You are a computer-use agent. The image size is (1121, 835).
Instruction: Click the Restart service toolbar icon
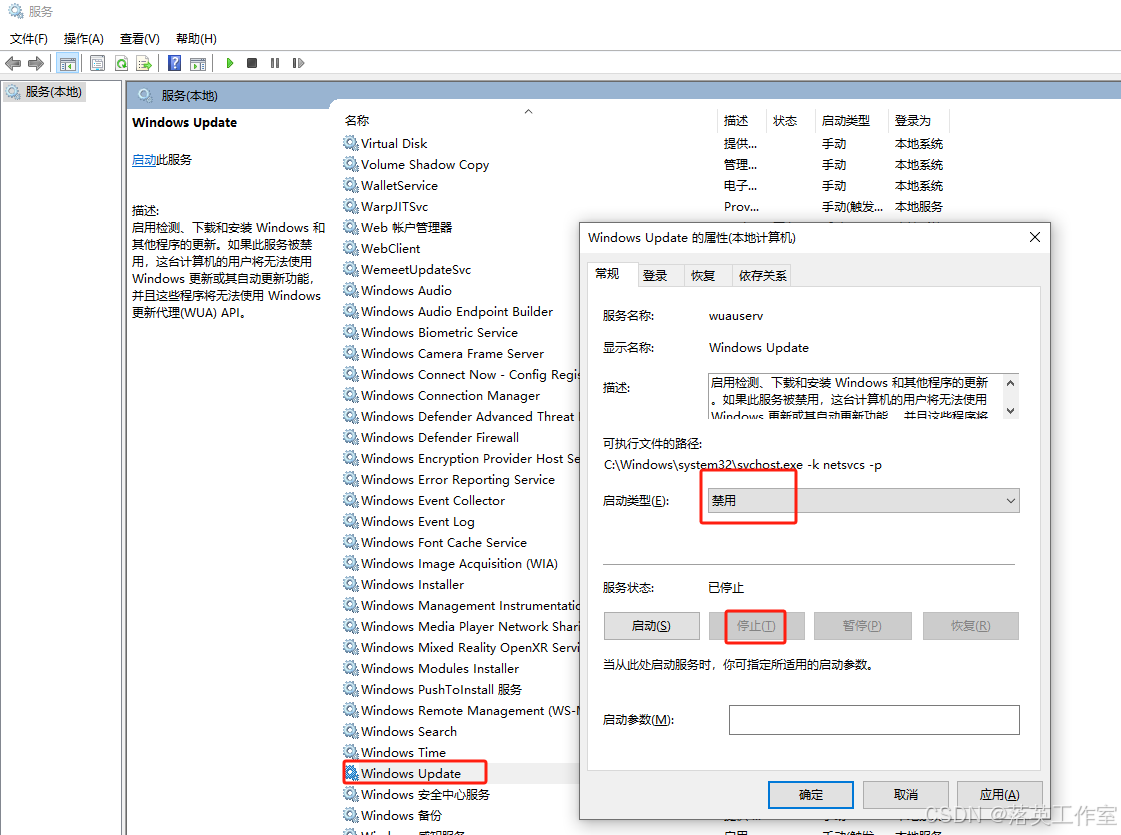click(x=298, y=64)
